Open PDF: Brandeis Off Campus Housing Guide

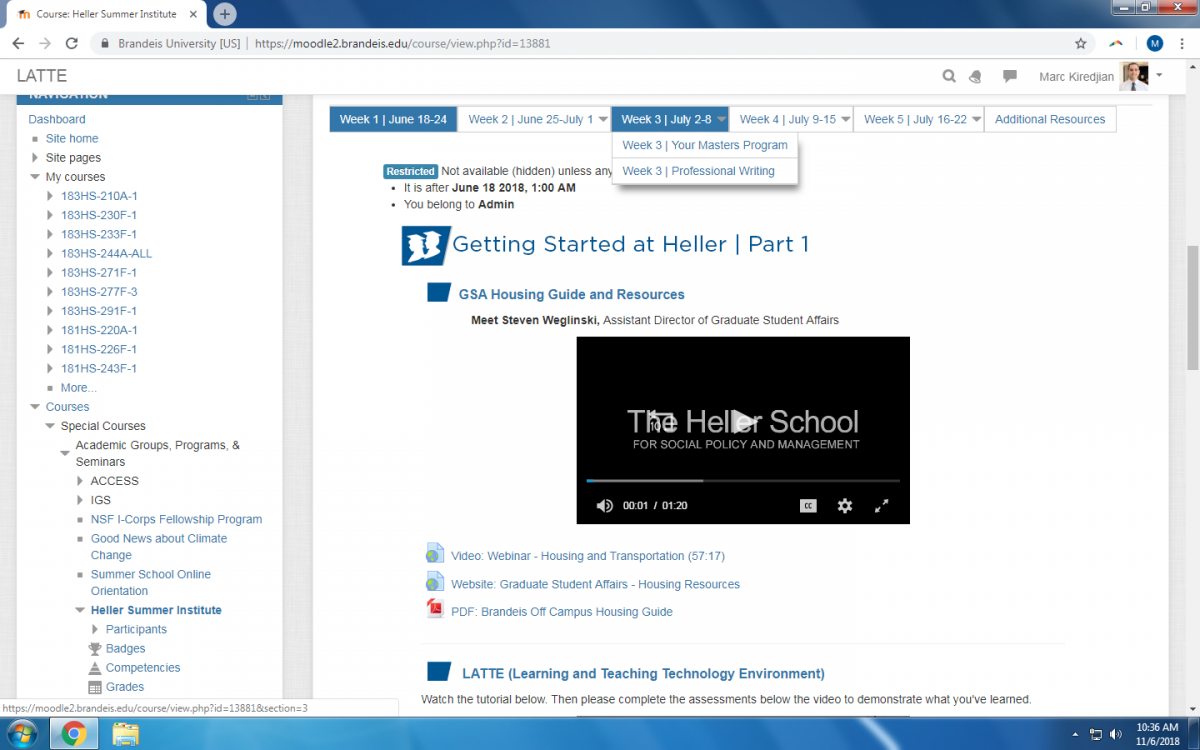[x=562, y=612]
